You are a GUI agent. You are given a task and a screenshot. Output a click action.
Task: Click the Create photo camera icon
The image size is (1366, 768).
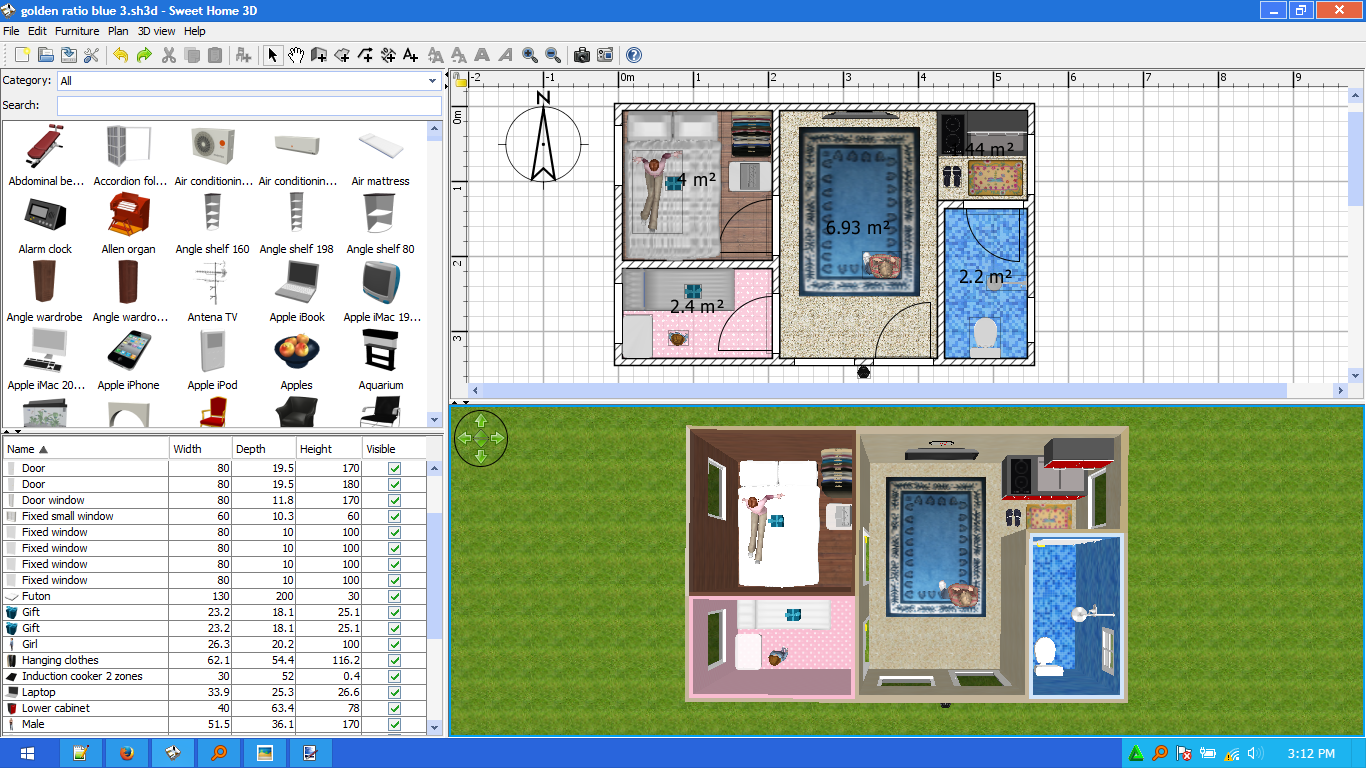581,55
